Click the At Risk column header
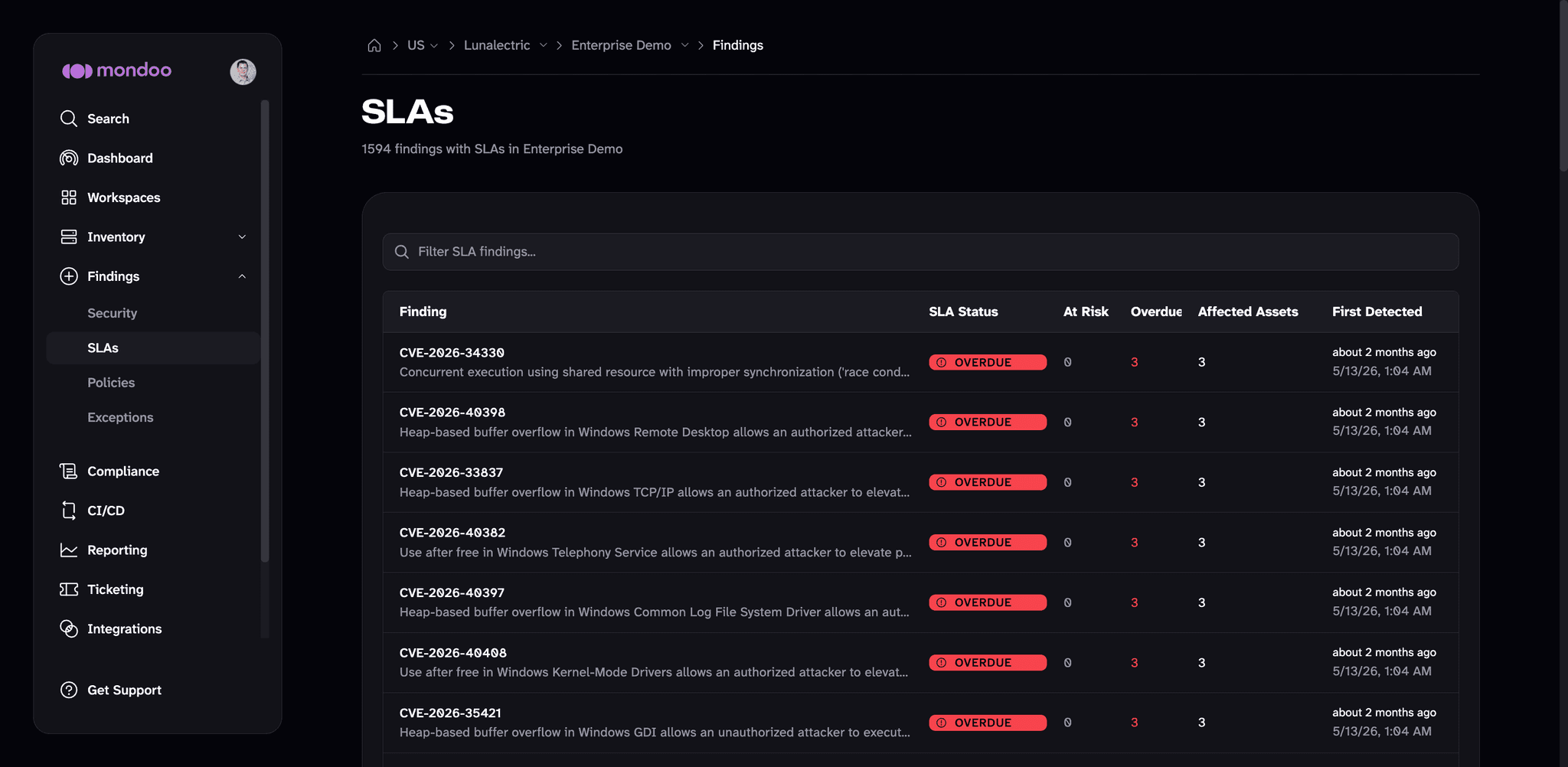1568x767 pixels. (1086, 312)
